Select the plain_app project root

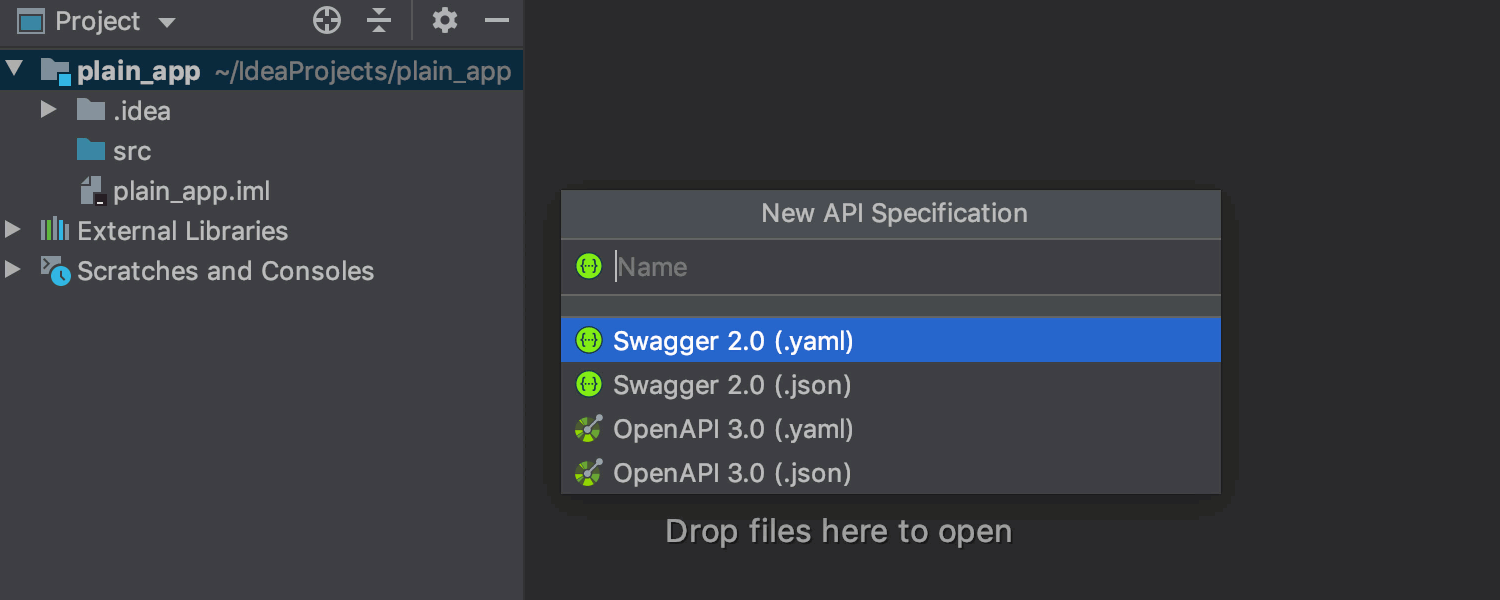261,71
